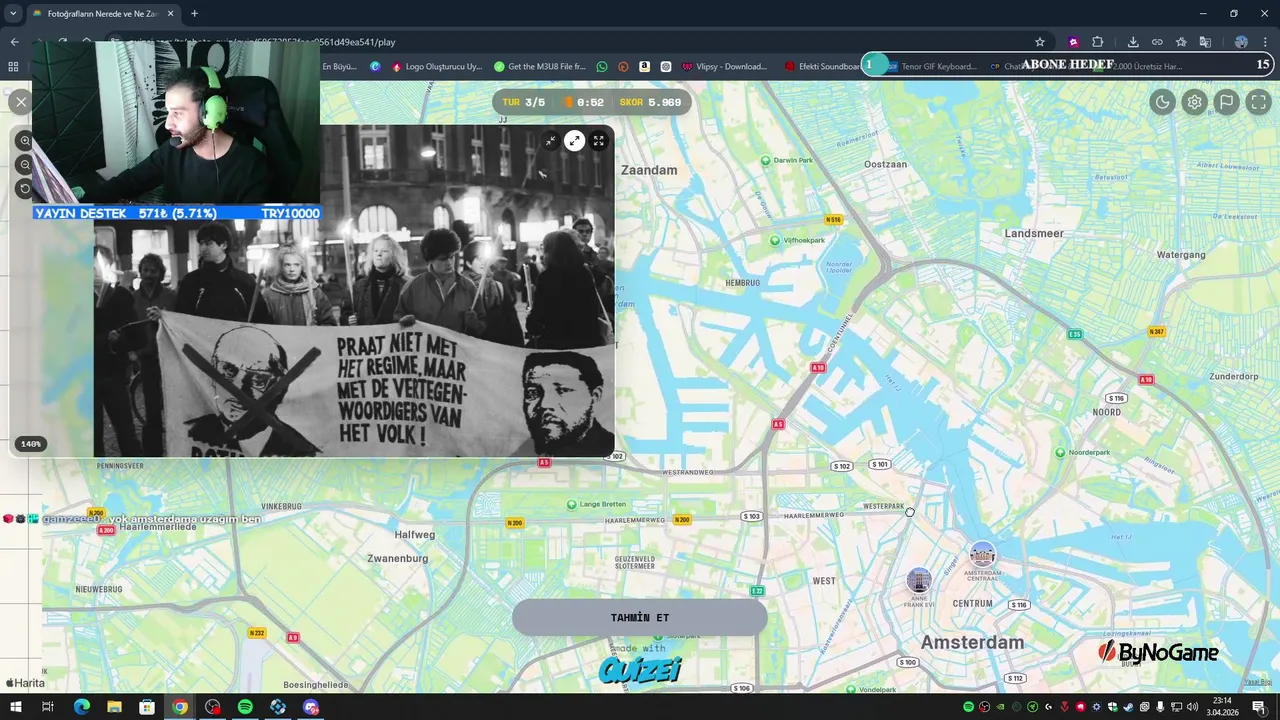Click the Amsterdam Centraal station marker
Image resolution: width=1280 pixels, height=720 pixels.
983,554
